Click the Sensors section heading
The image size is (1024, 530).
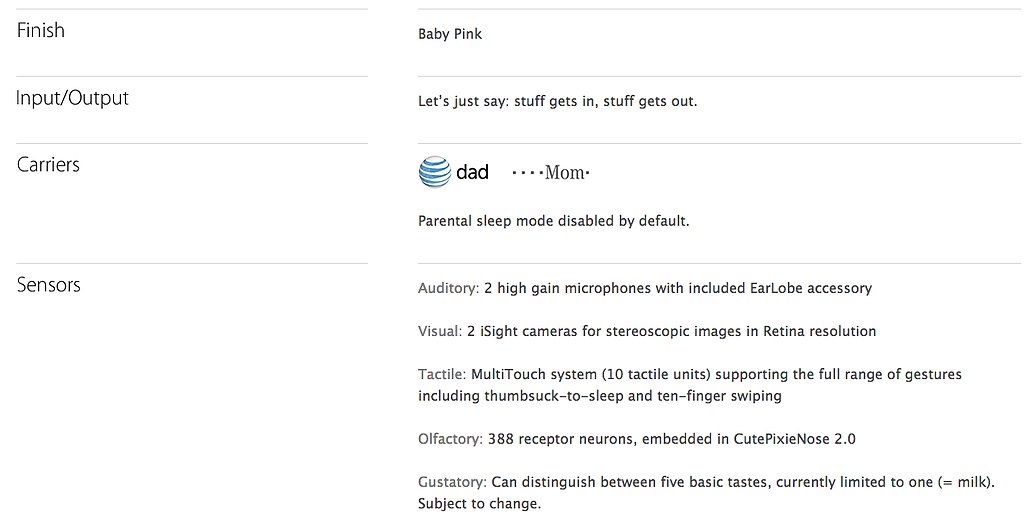click(x=48, y=285)
